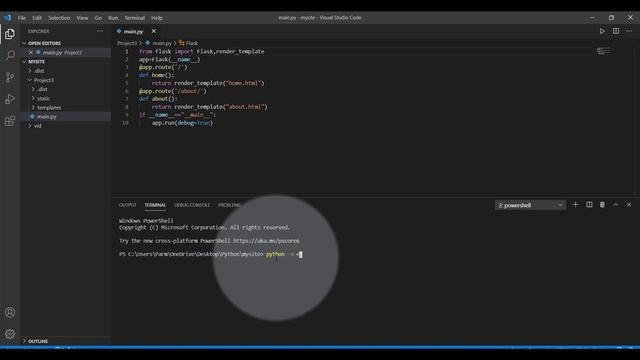
Task: Switch to the Terminal panel tab
Action: tap(155, 205)
